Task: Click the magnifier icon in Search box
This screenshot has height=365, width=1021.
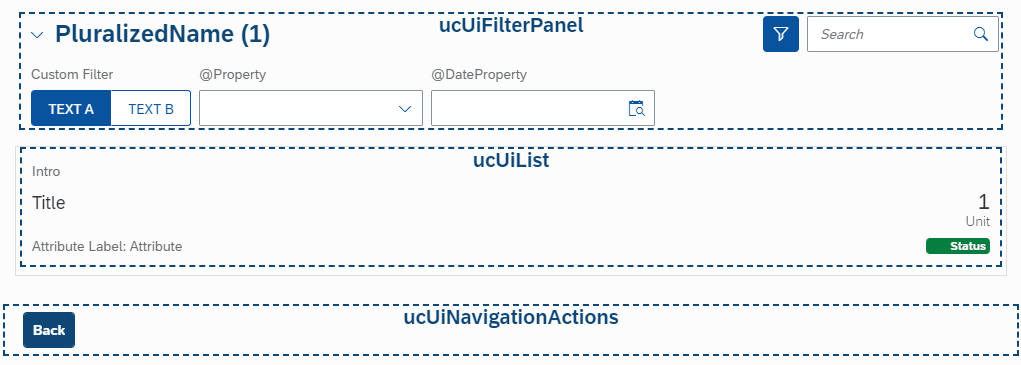Action: tap(981, 34)
